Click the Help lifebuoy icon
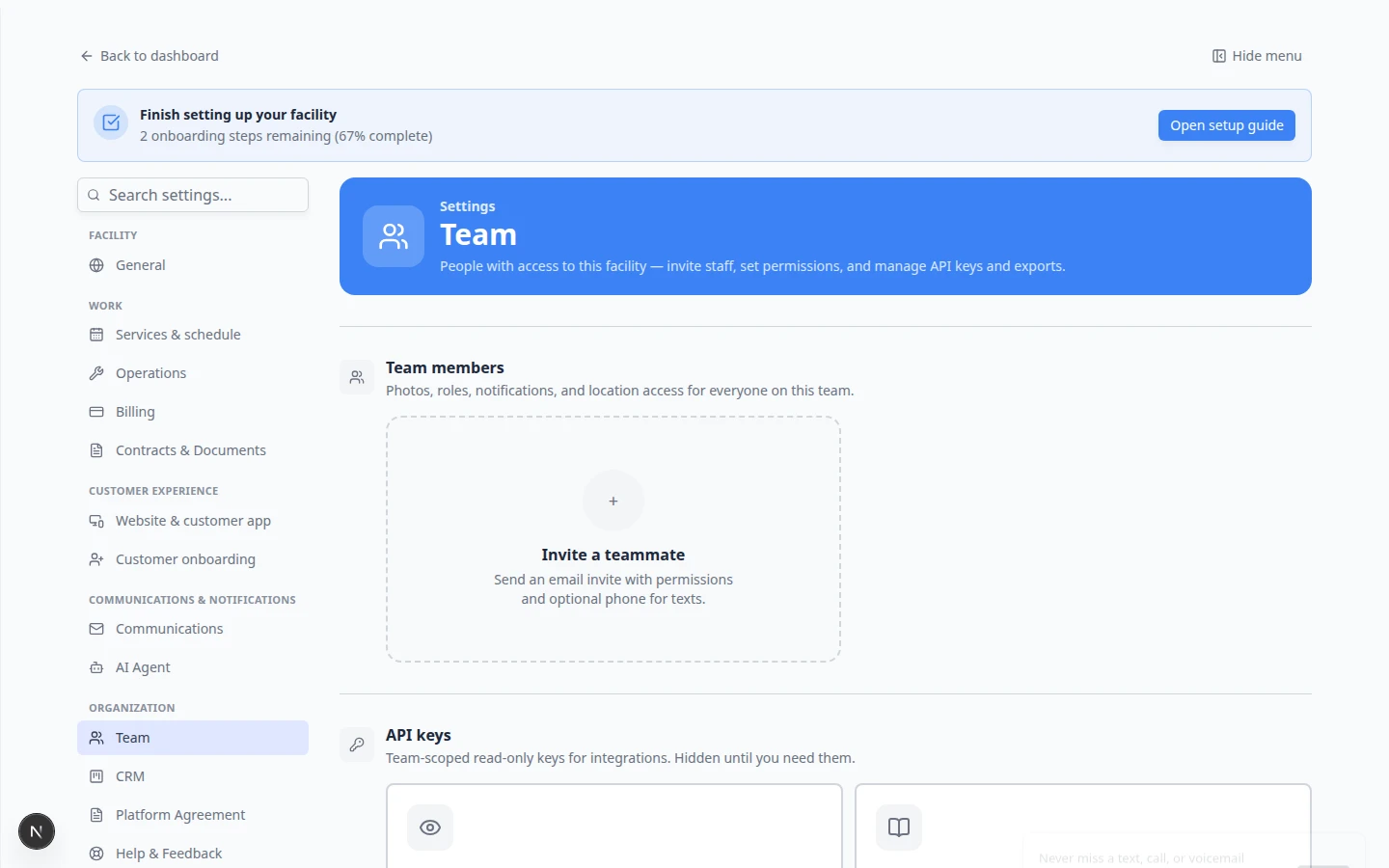 point(96,854)
